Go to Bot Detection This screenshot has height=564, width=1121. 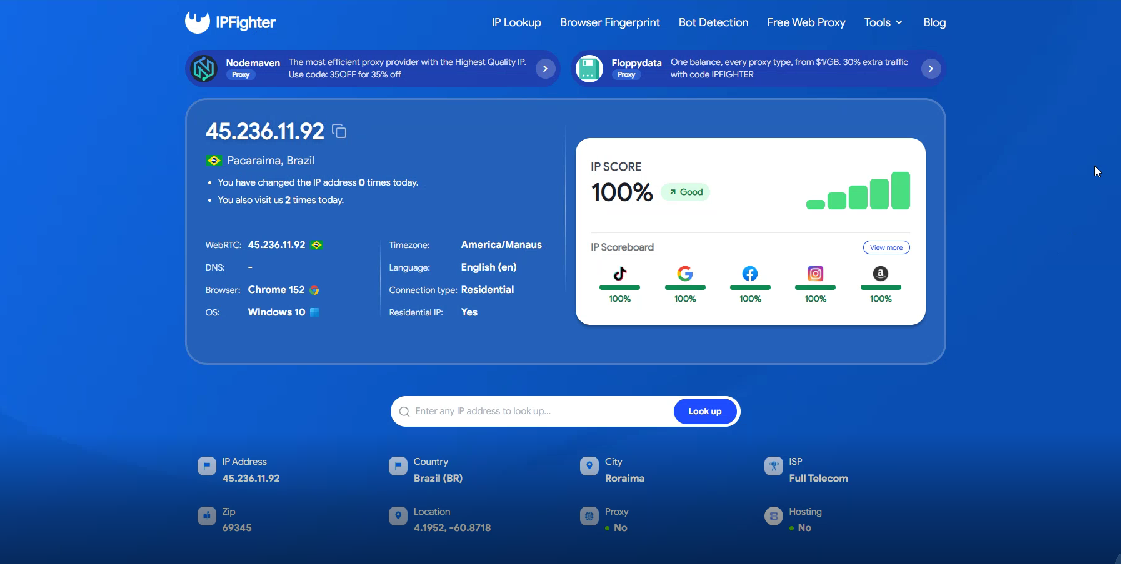click(713, 22)
